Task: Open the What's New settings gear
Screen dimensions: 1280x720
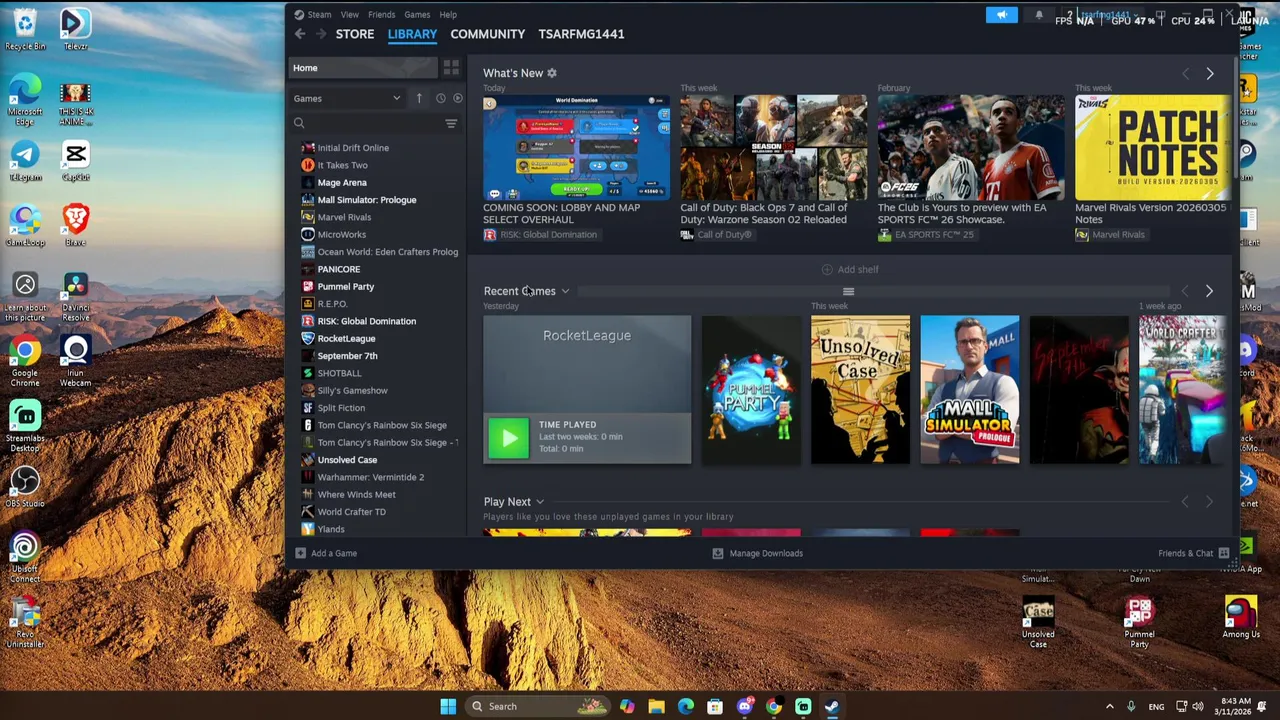Action: (x=551, y=73)
